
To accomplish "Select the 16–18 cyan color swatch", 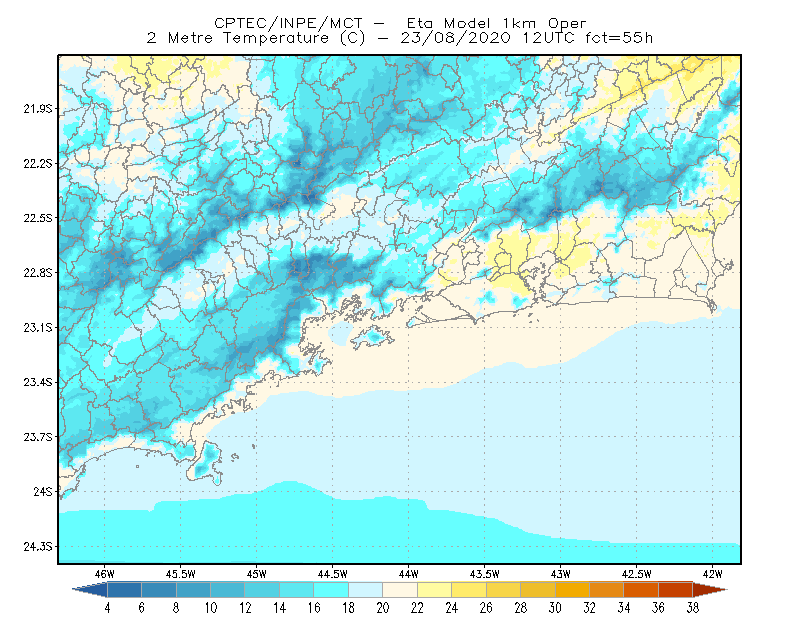I will click(x=331, y=590).
